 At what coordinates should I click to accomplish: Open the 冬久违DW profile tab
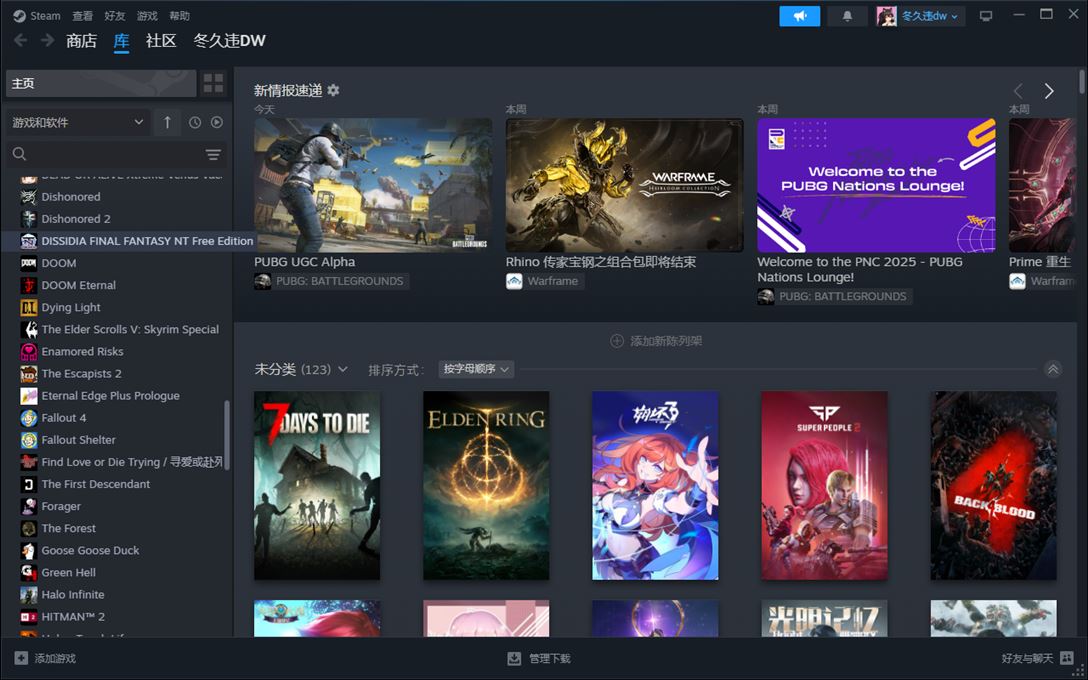229,41
